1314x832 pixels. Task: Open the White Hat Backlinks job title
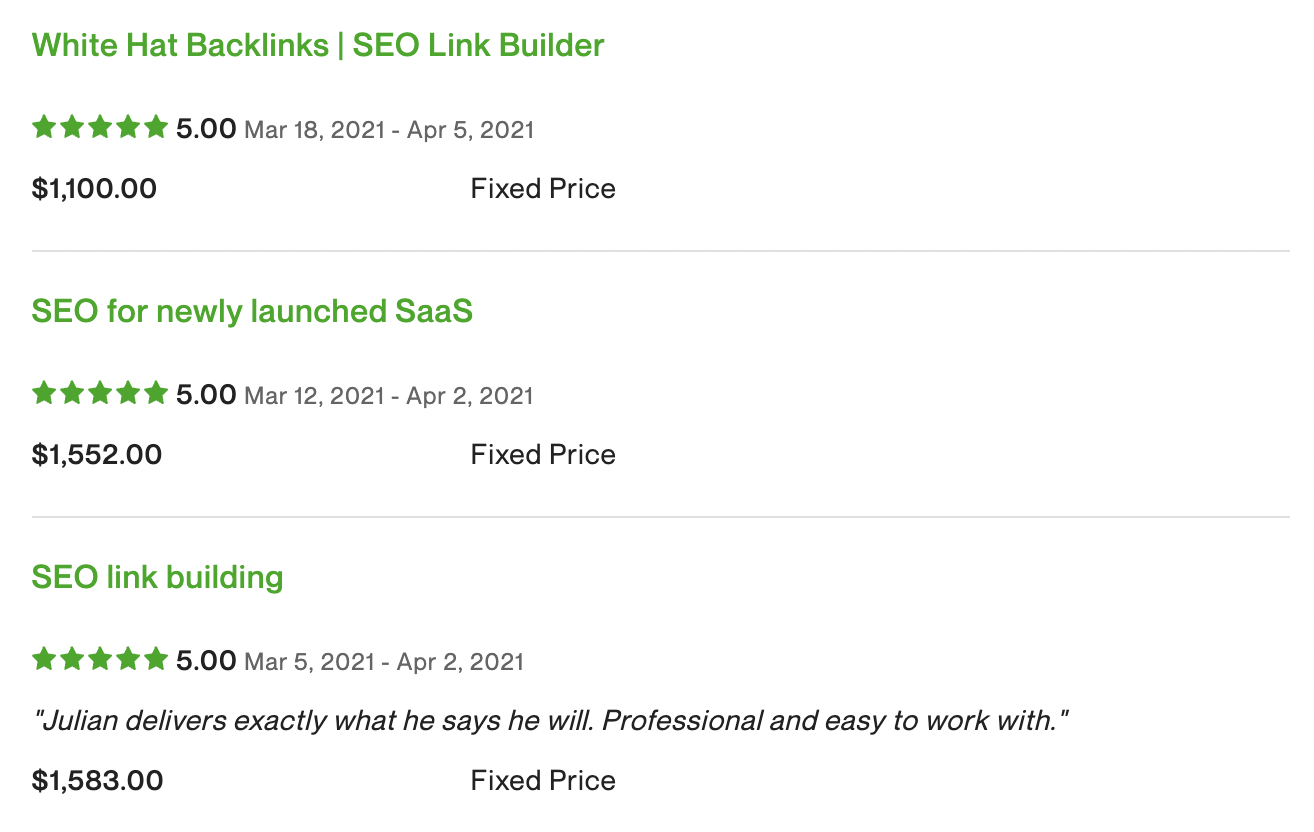[318, 46]
